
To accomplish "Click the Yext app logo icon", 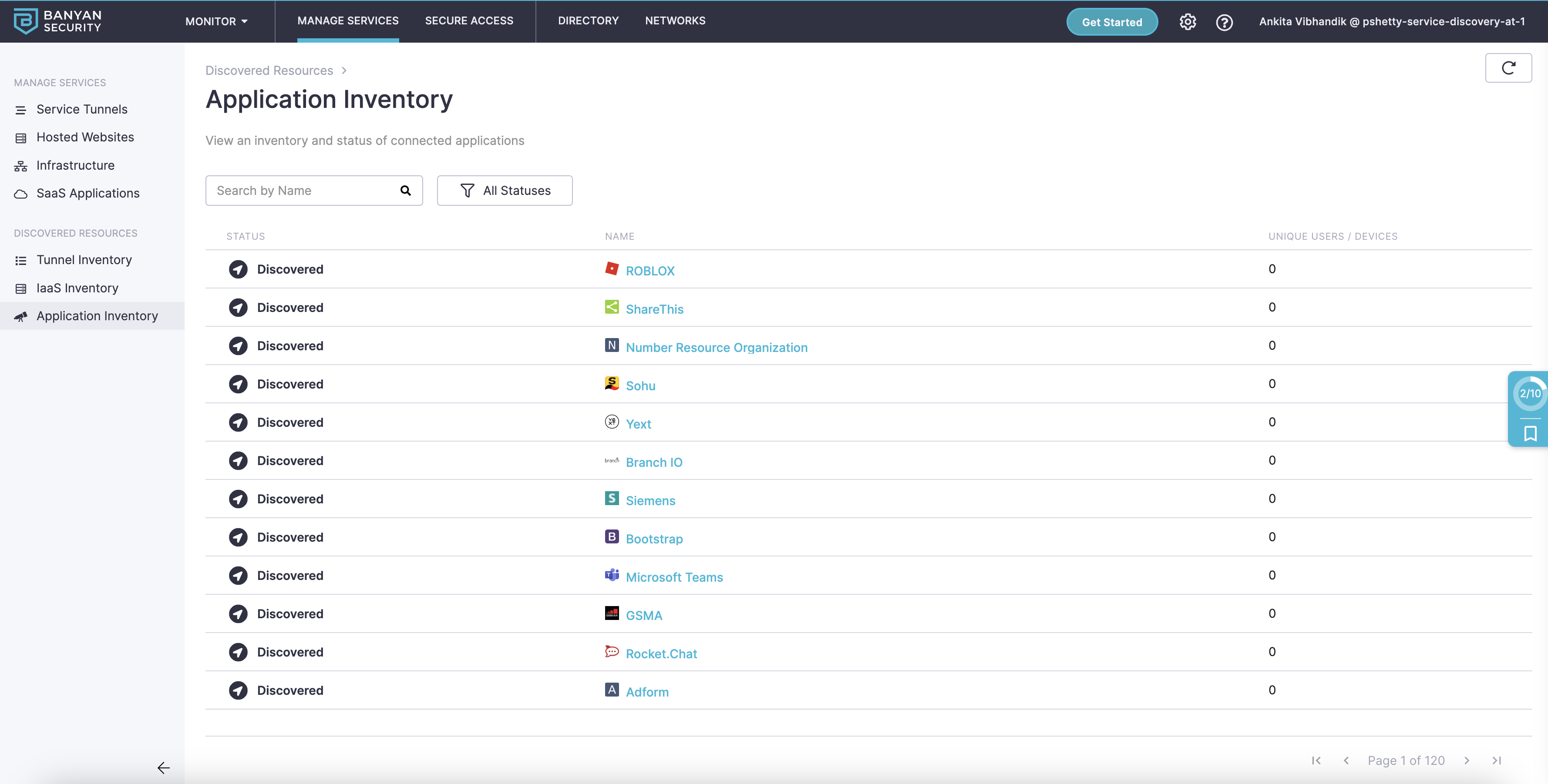I will 612,421.
